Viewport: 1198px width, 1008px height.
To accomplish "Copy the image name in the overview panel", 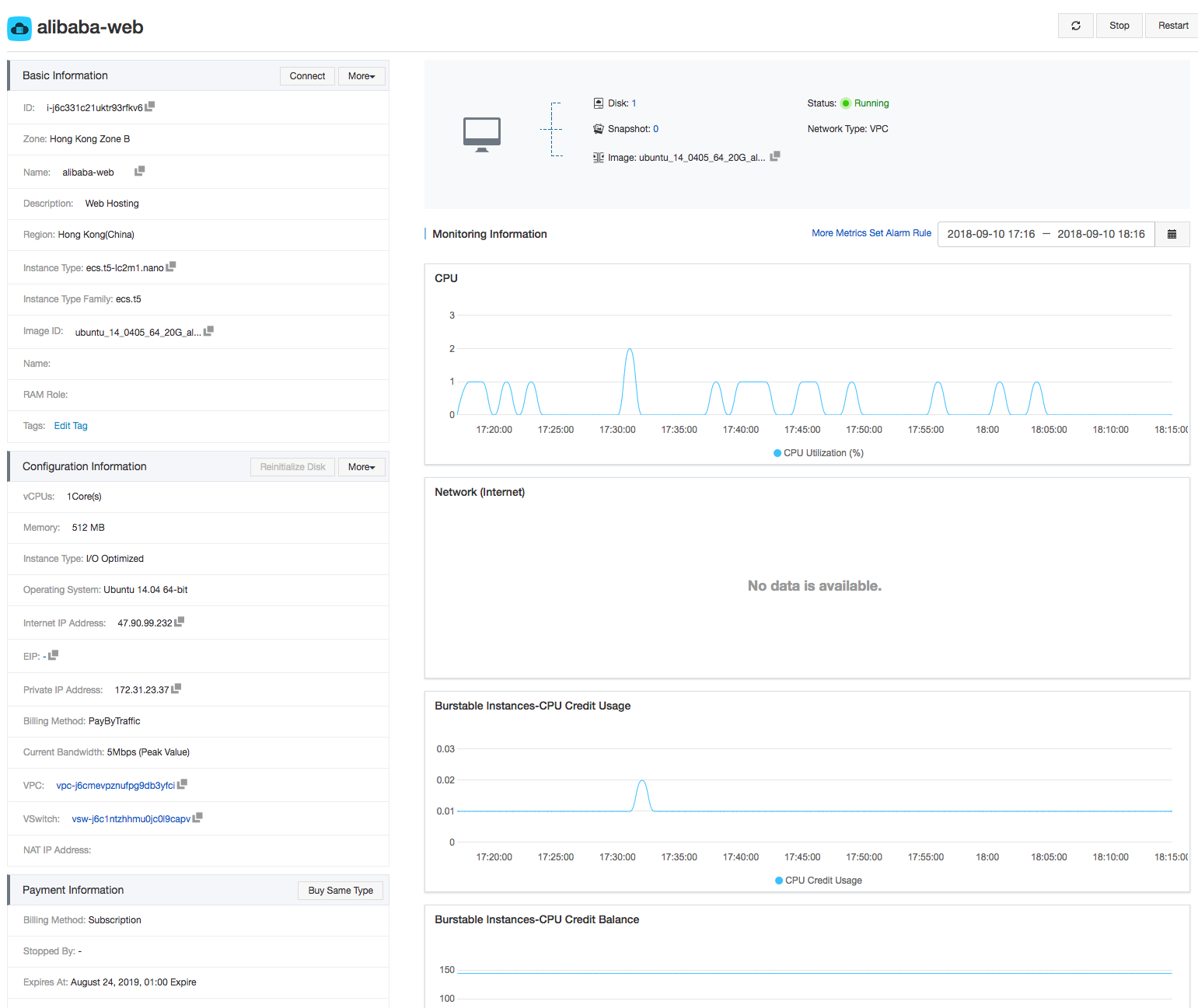I will (x=775, y=156).
